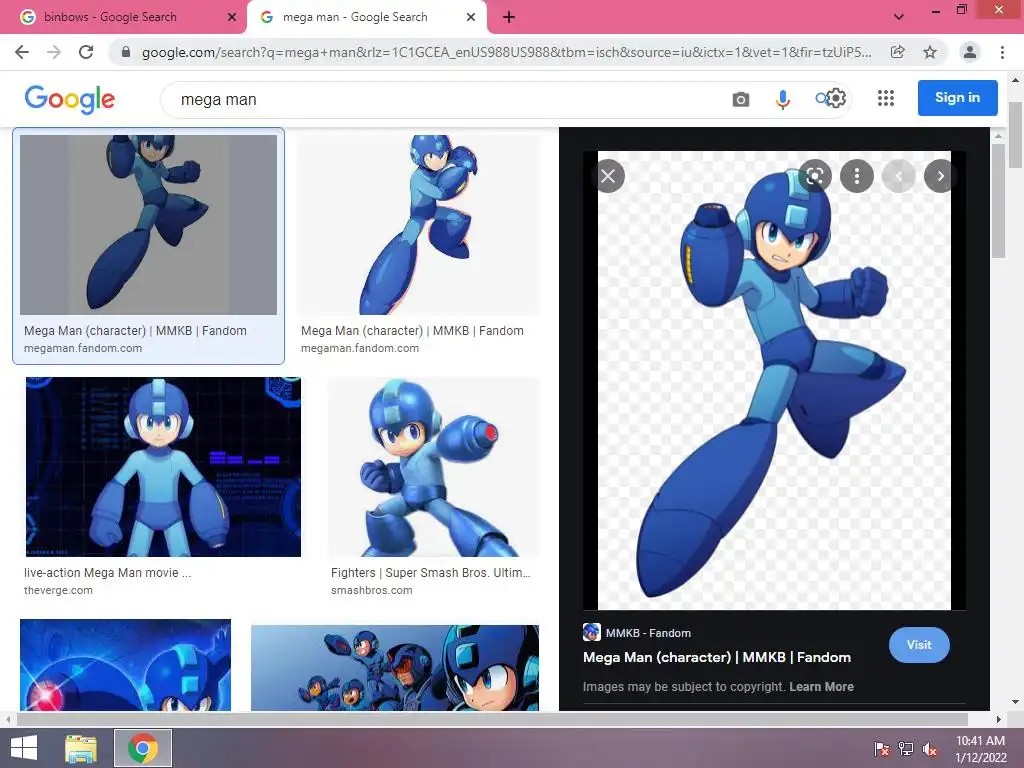Open the Chrome three-dot menu
This screenshot has width=1024, height=768.
pos(1002,52)
